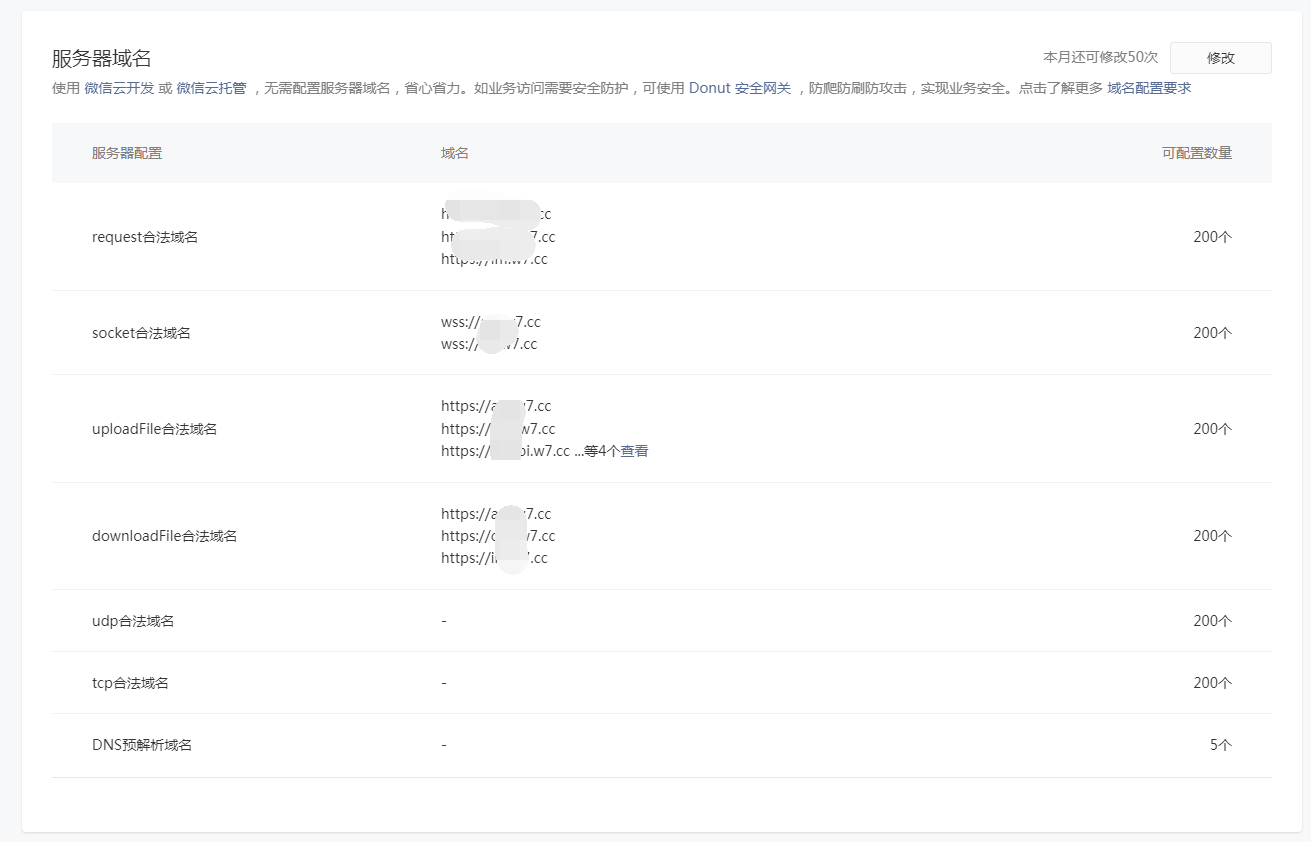Click the 服务器配置 column header
The width and height of the screenshot is (1311, 842).
click(127, 153)
